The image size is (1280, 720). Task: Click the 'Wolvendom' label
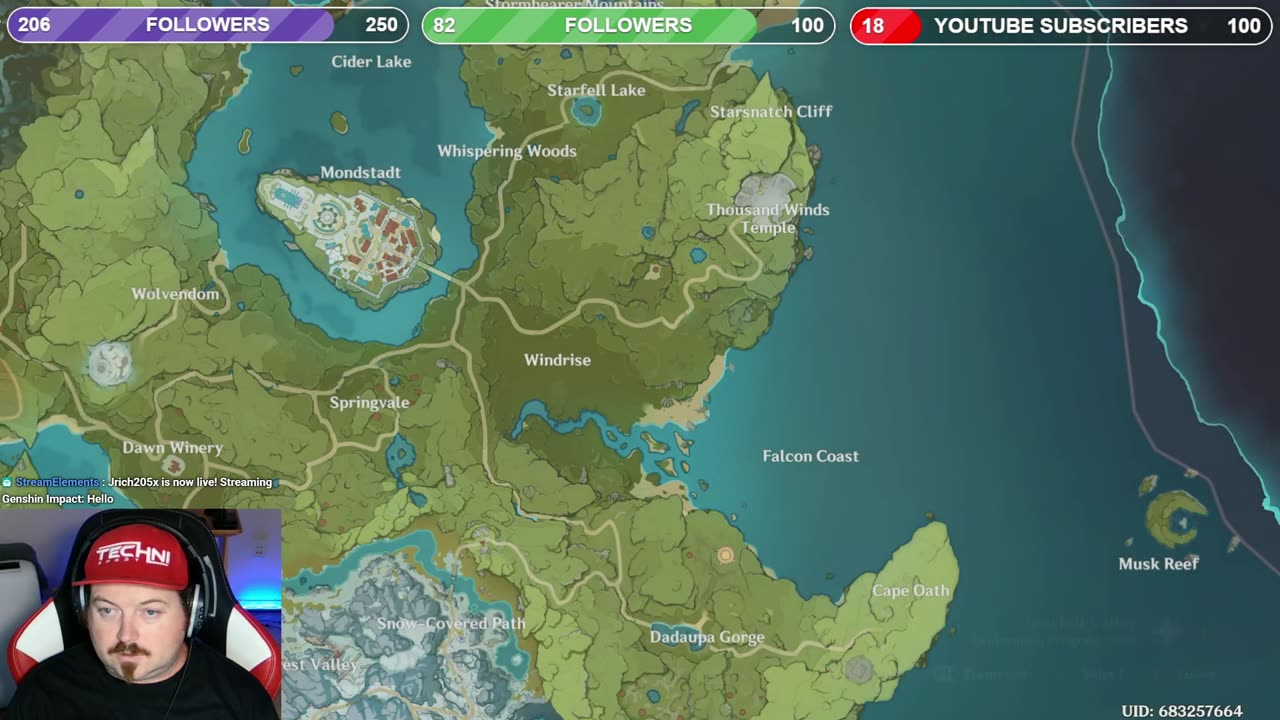pyautogui.click(x=175, y=294)
